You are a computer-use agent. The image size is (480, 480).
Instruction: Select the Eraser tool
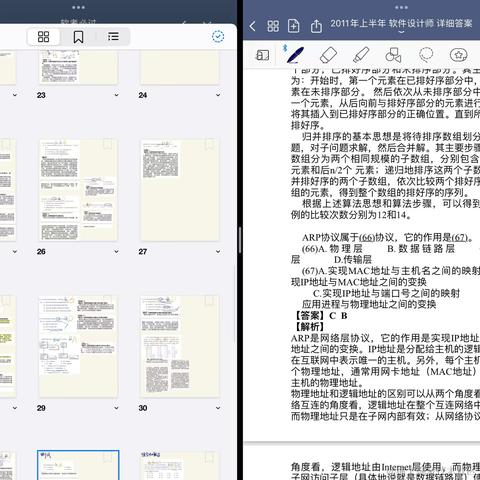point(328,55)
